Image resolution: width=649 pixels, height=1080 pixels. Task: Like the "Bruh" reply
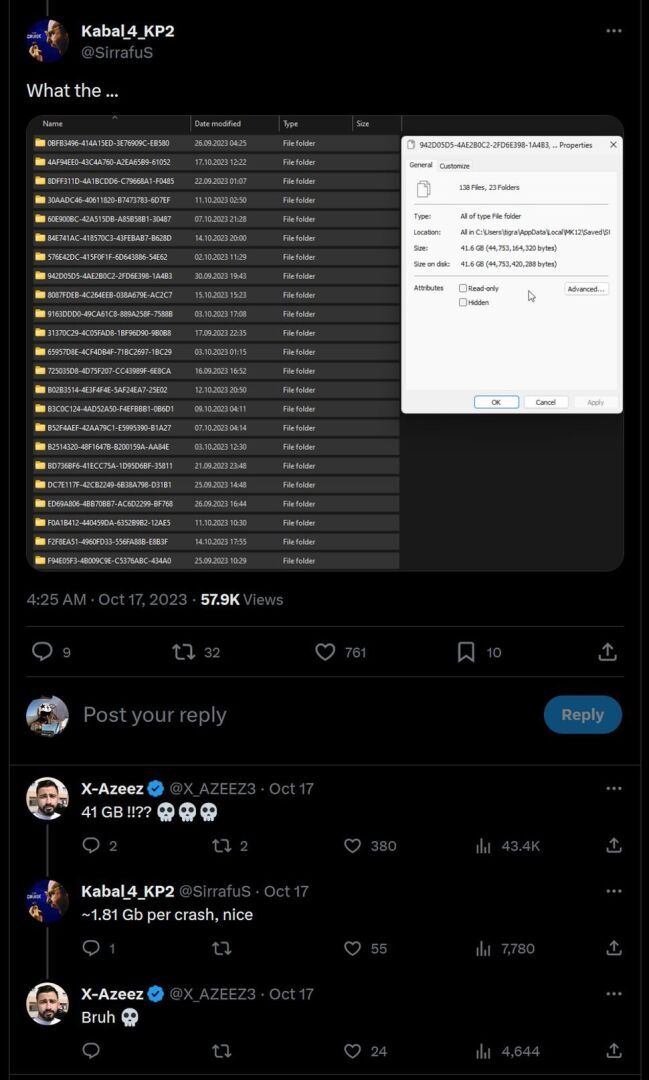(x=352, y=1051)
